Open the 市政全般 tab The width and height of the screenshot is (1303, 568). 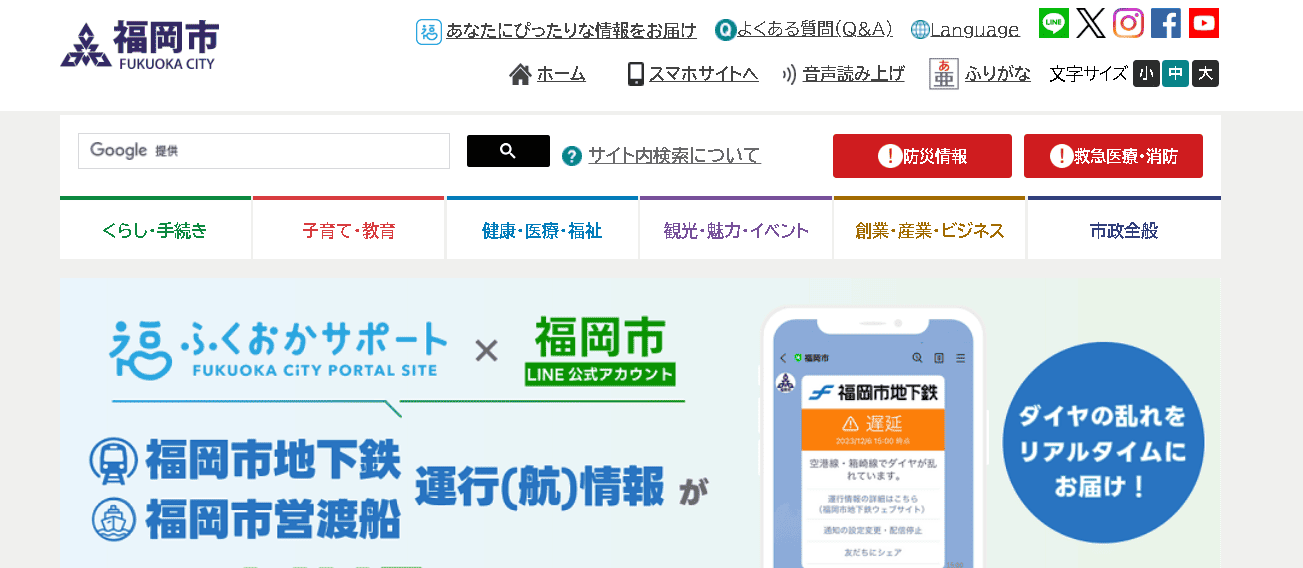(x=1124, y=229)
